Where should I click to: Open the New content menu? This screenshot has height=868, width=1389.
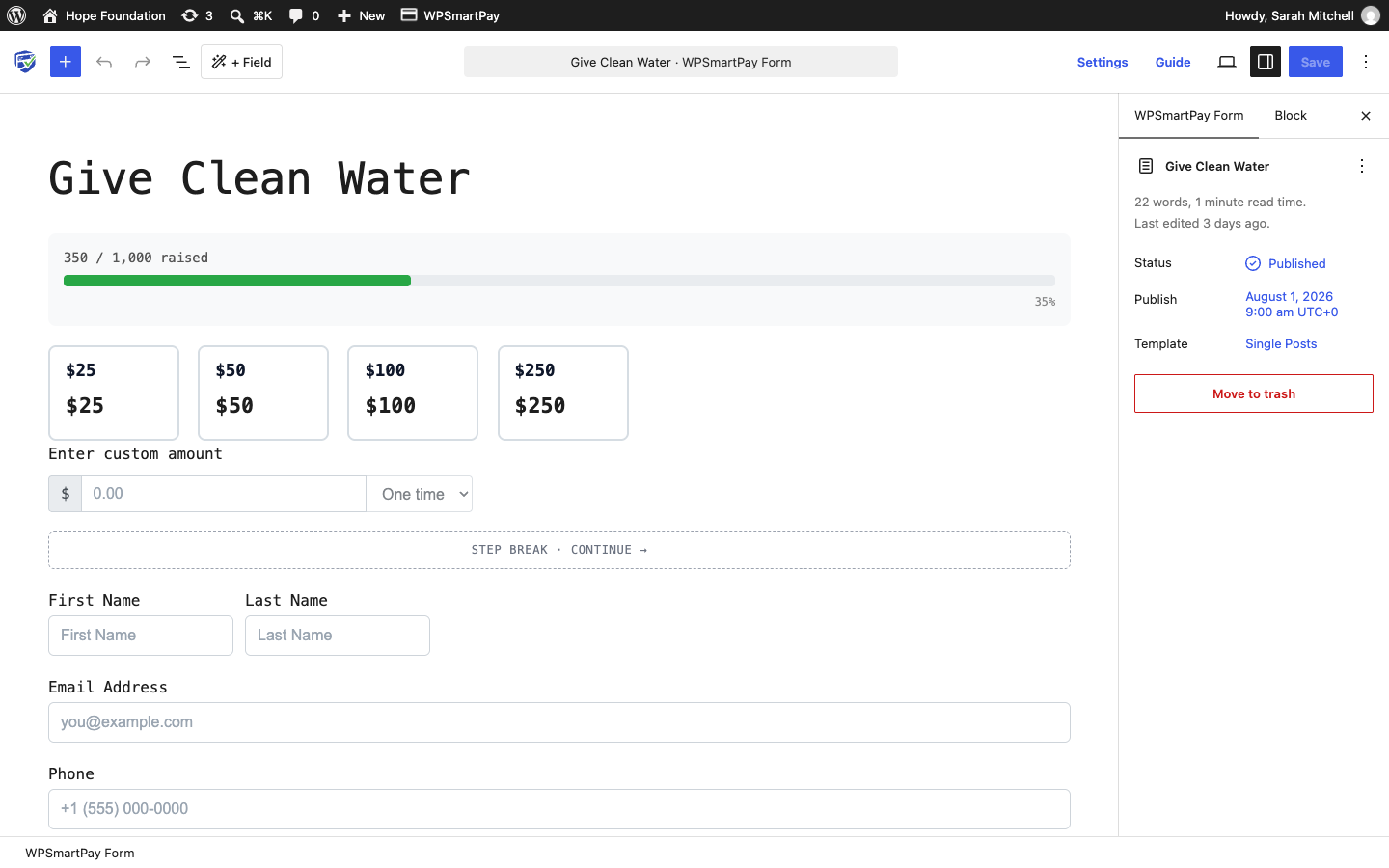(361, 15)
